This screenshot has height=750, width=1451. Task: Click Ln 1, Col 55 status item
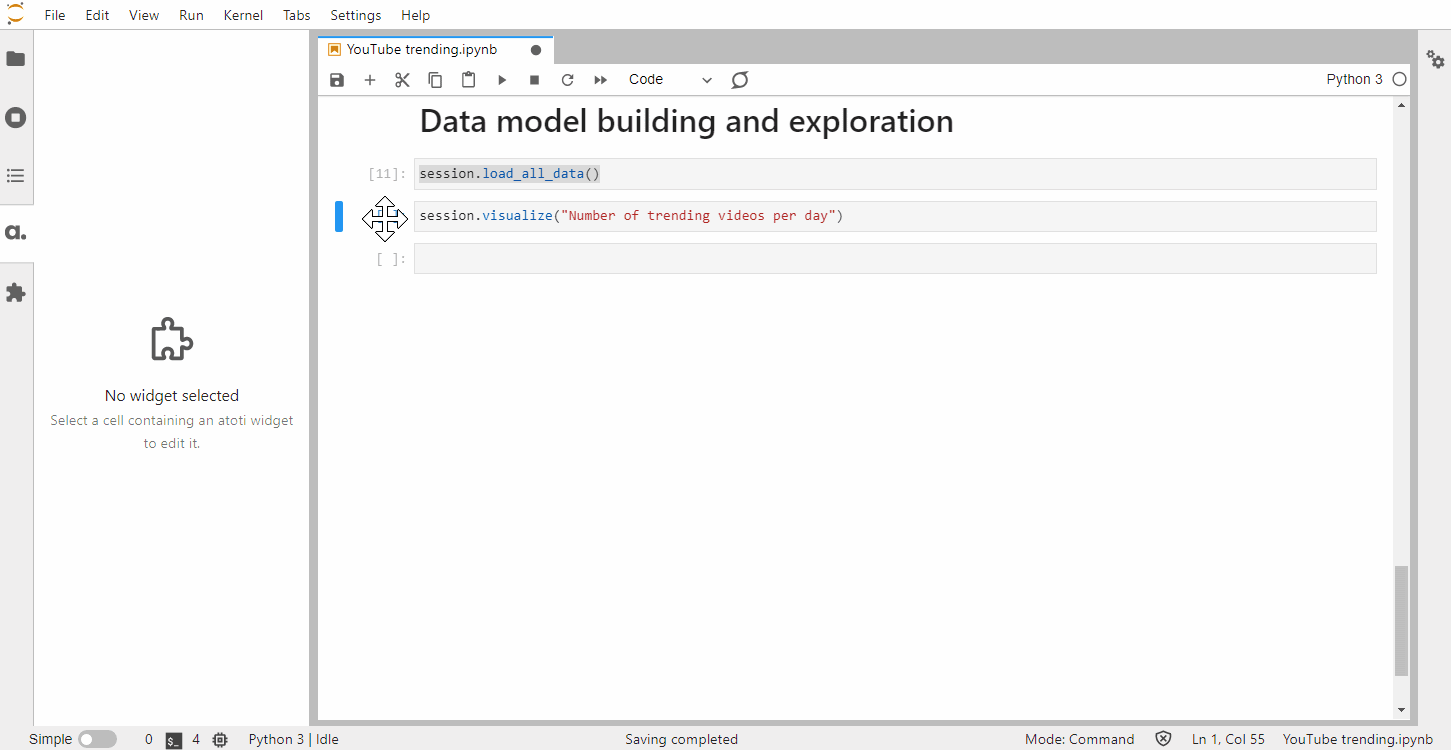click(1228, 740)
